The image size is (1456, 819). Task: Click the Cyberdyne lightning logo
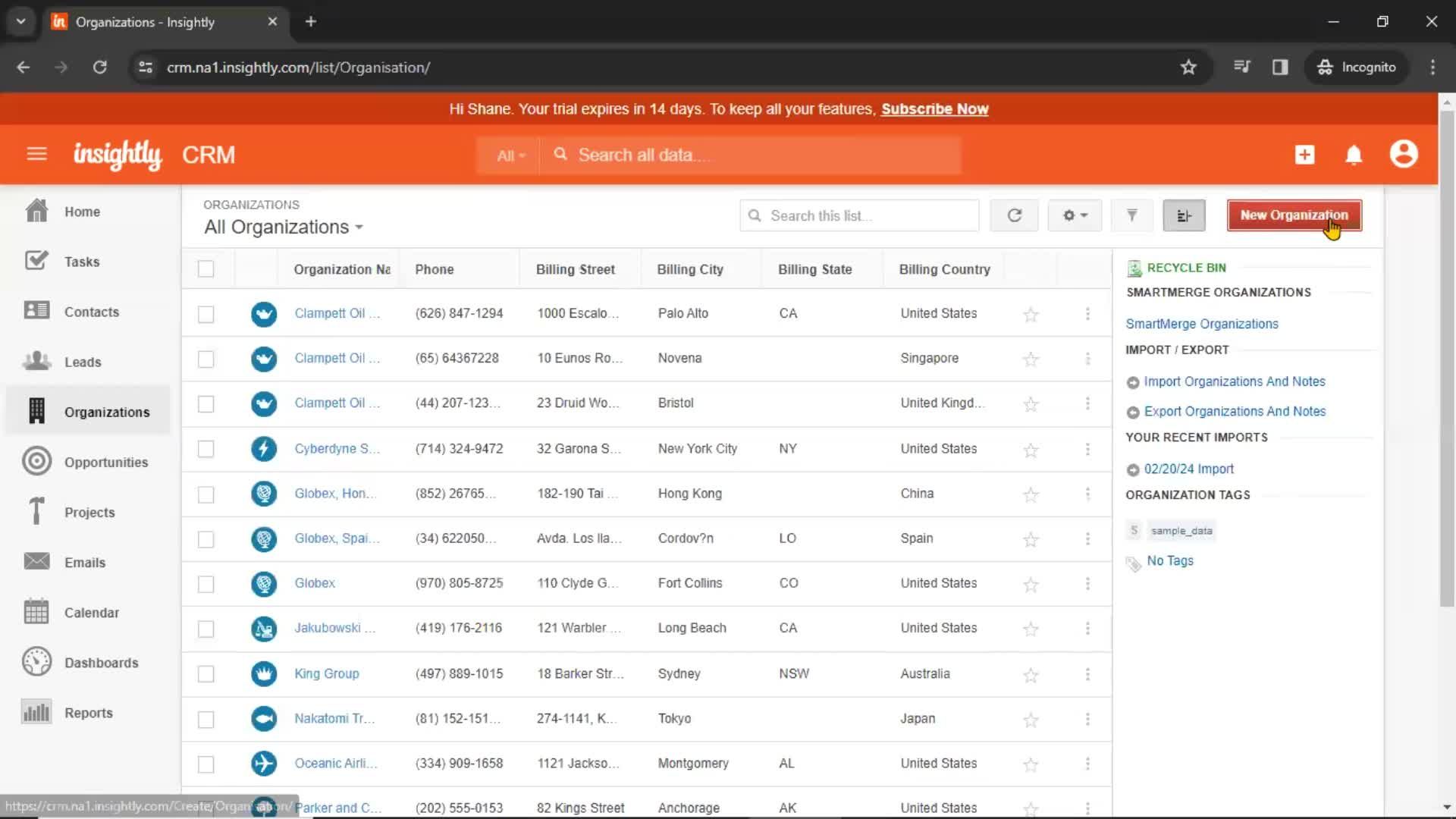point(264,449)
